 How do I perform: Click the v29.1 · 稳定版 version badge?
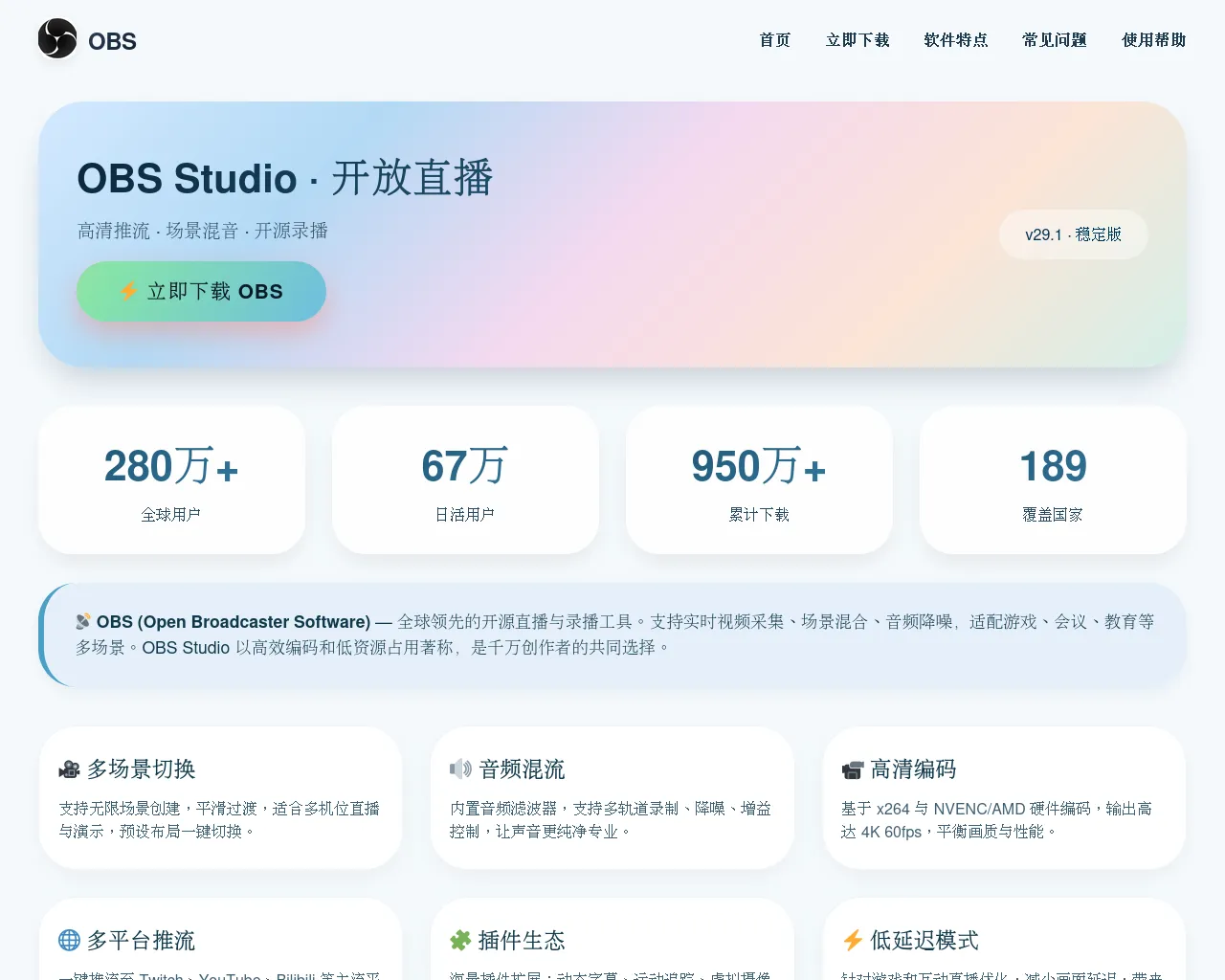[x=1073, y=234]
